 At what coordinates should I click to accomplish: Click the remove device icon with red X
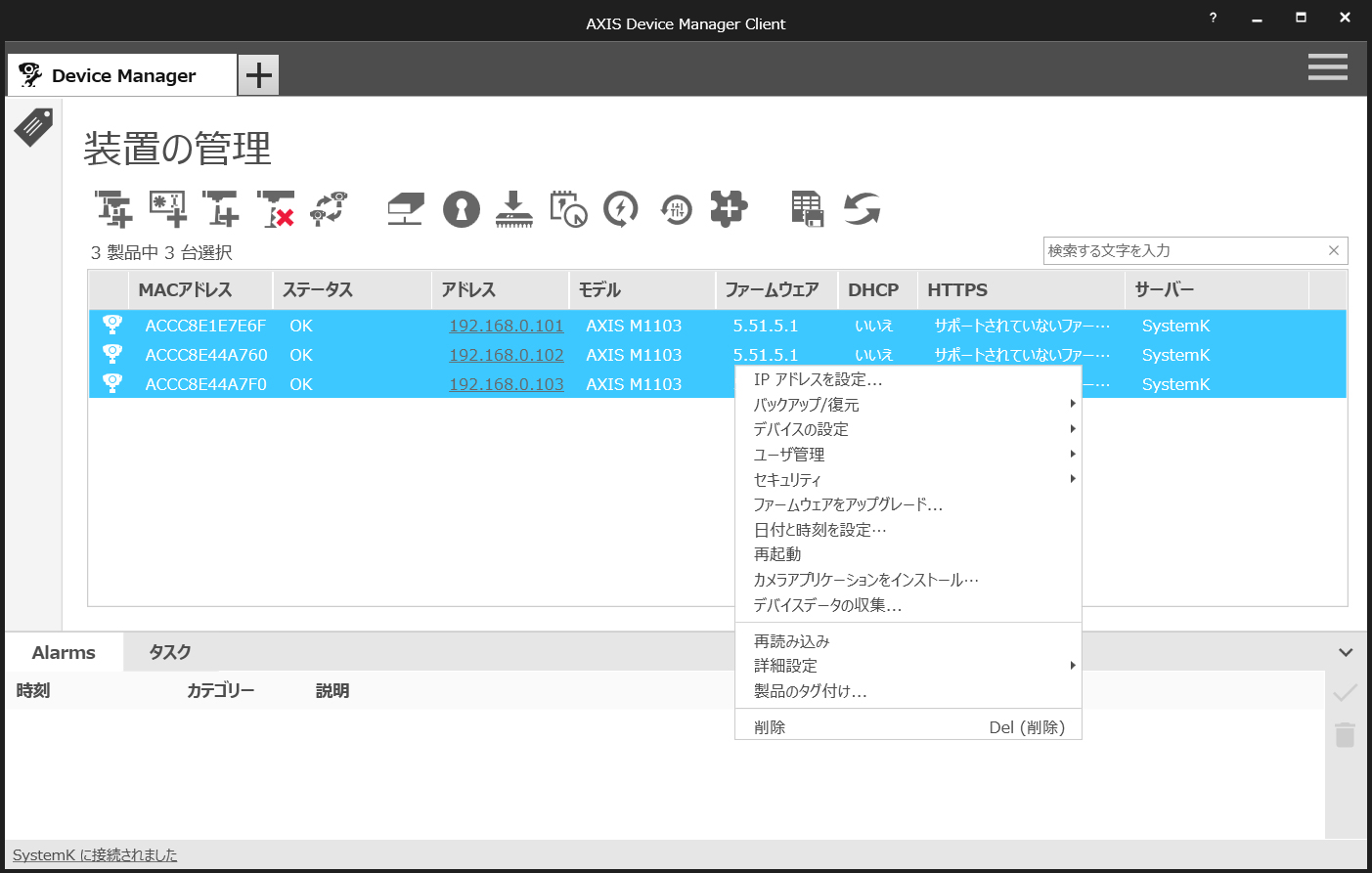pos(276,209)
